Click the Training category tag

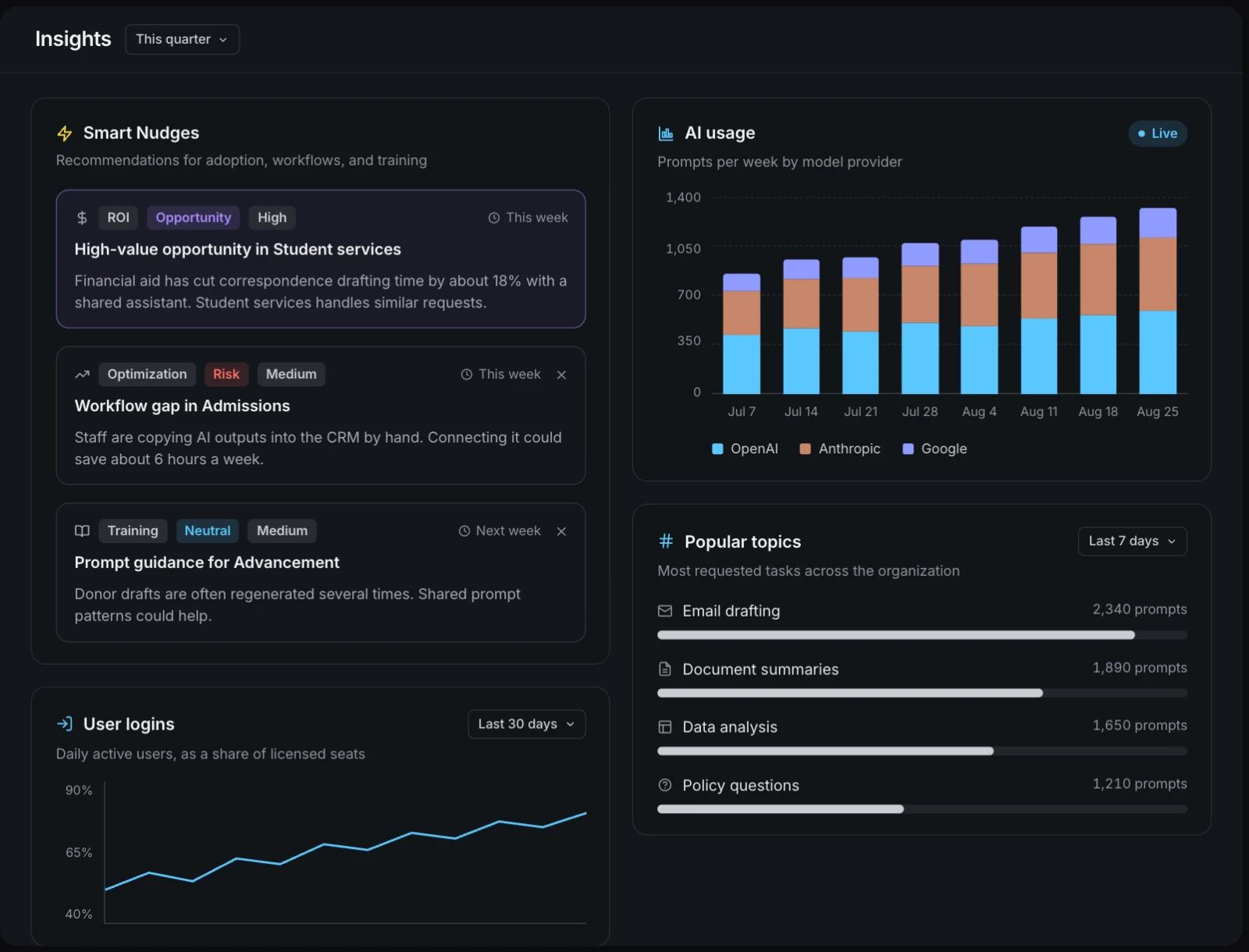pyautogui.click(x=133, y=531)
